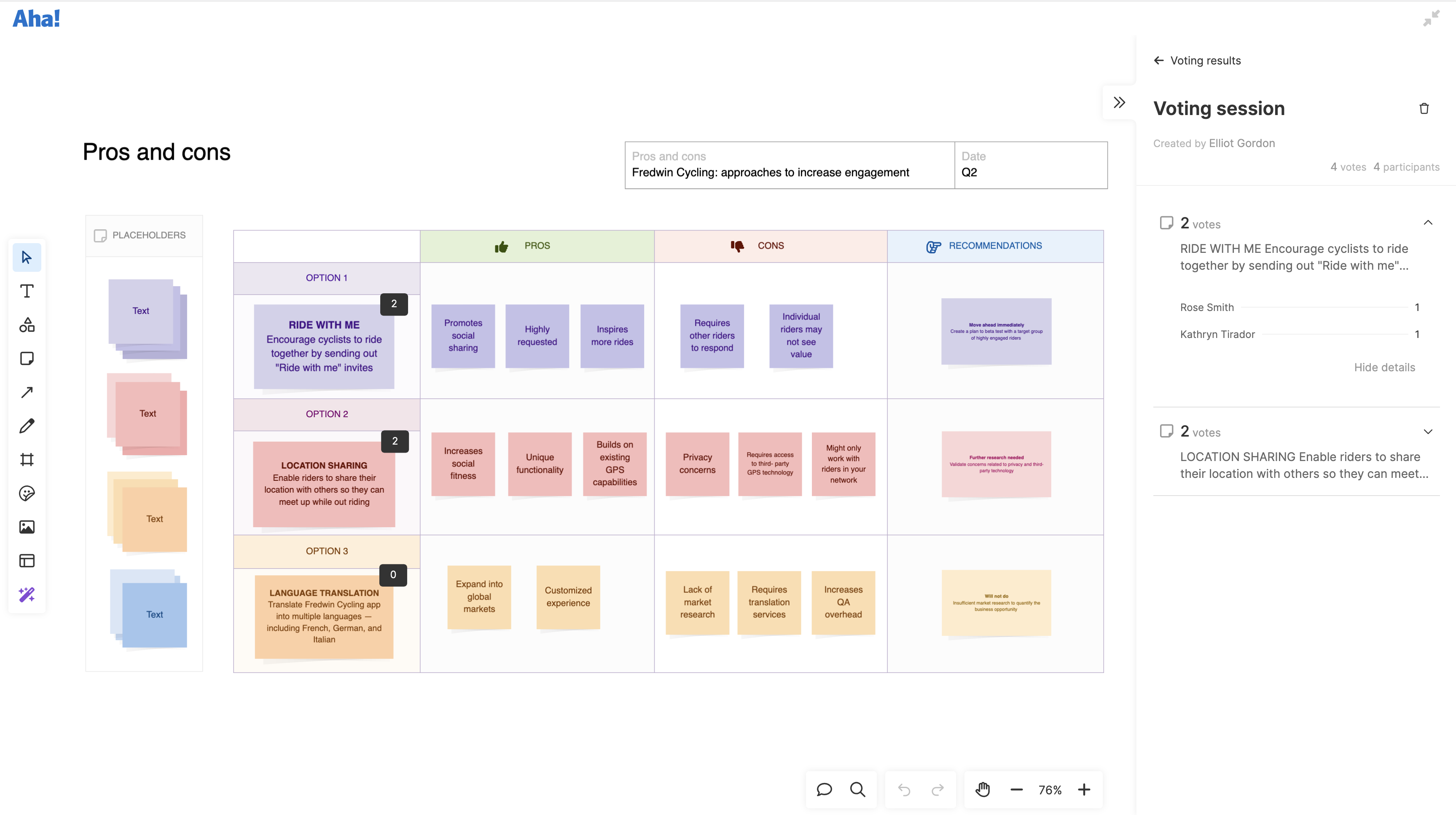
Task: Select the Frame tool
Action: click(27, 459)
